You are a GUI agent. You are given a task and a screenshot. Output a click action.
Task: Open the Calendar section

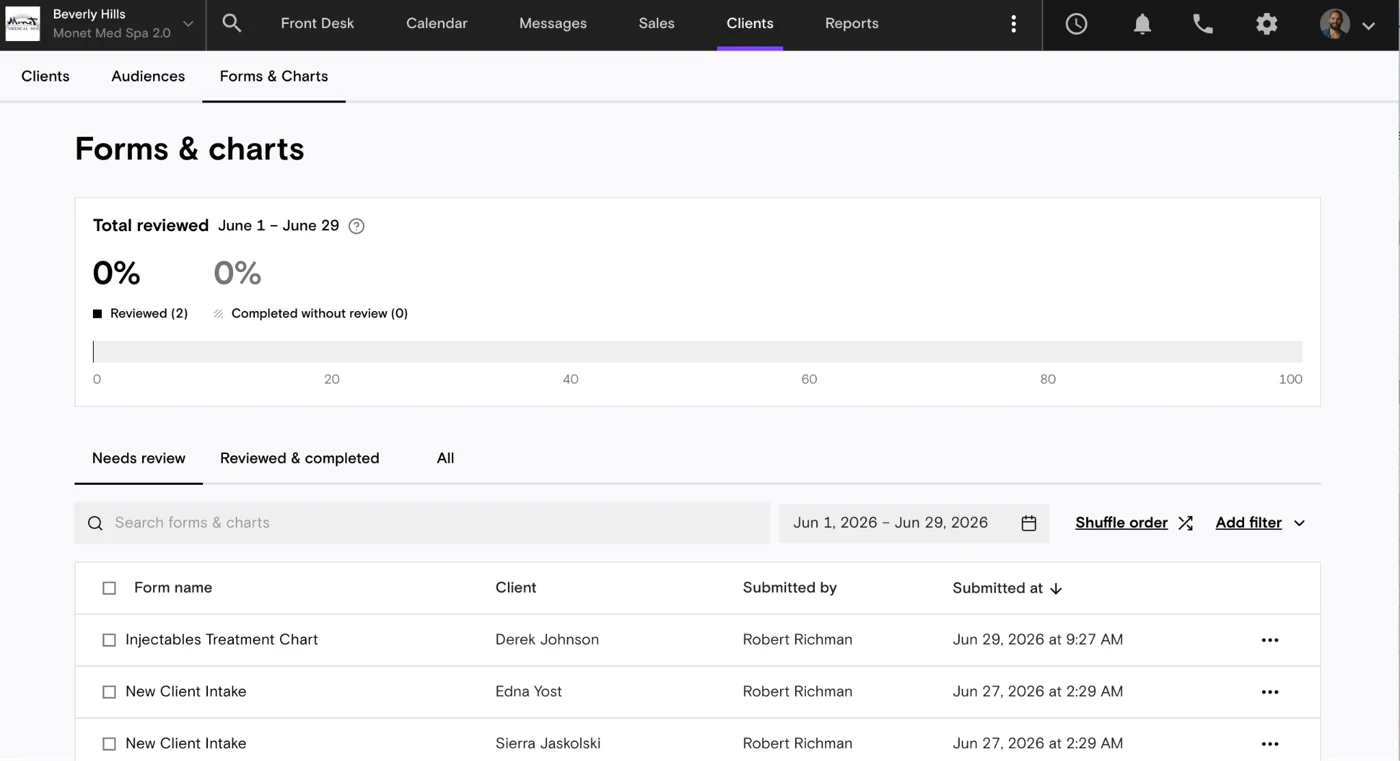(x=437, y=23)
